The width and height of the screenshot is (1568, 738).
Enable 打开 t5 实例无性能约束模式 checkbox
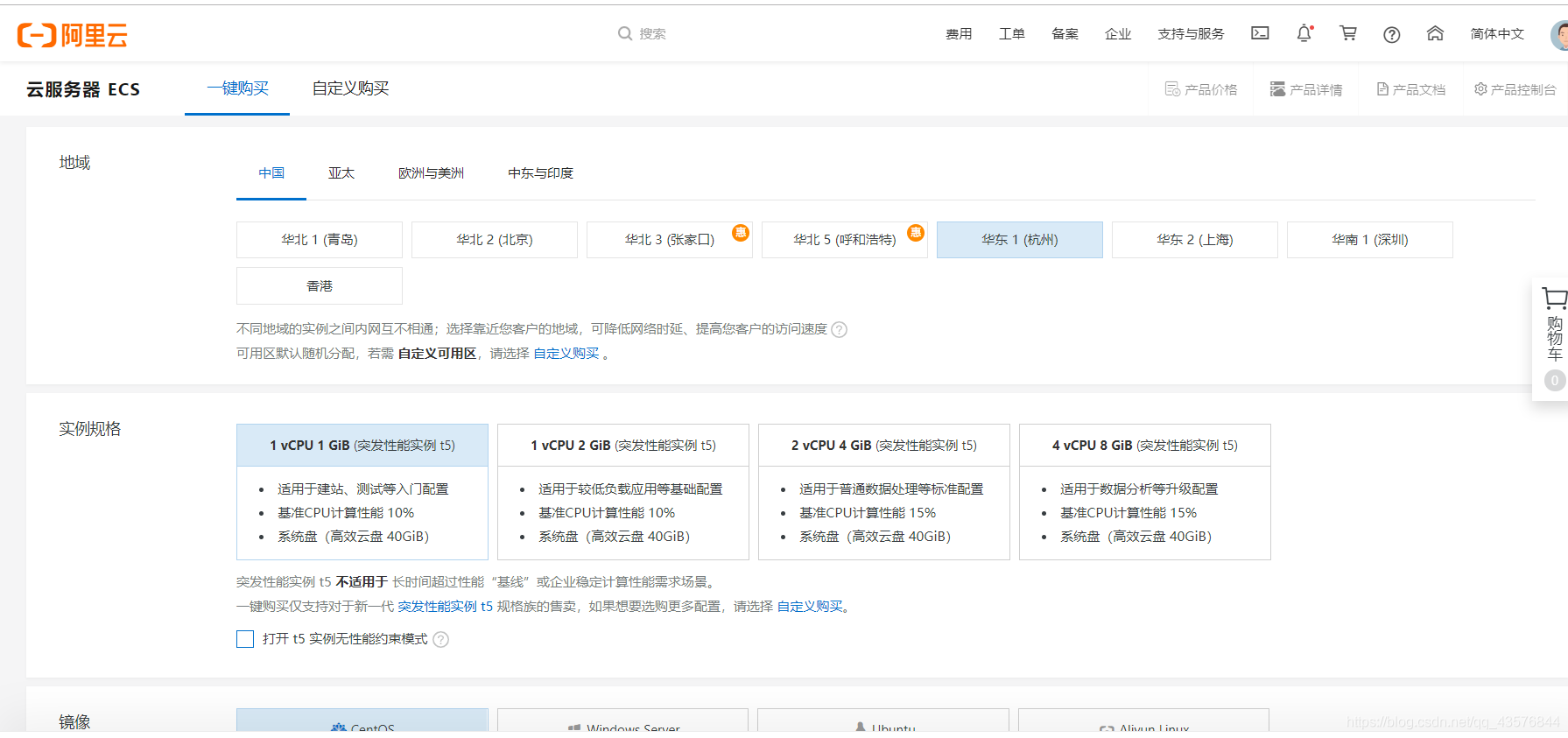pos(245,639)
